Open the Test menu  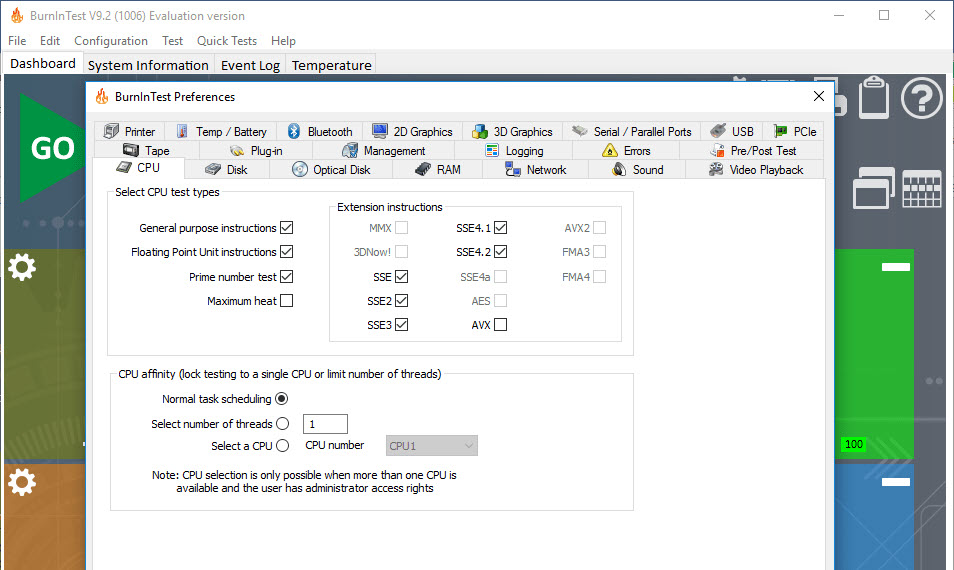point(172,41)
